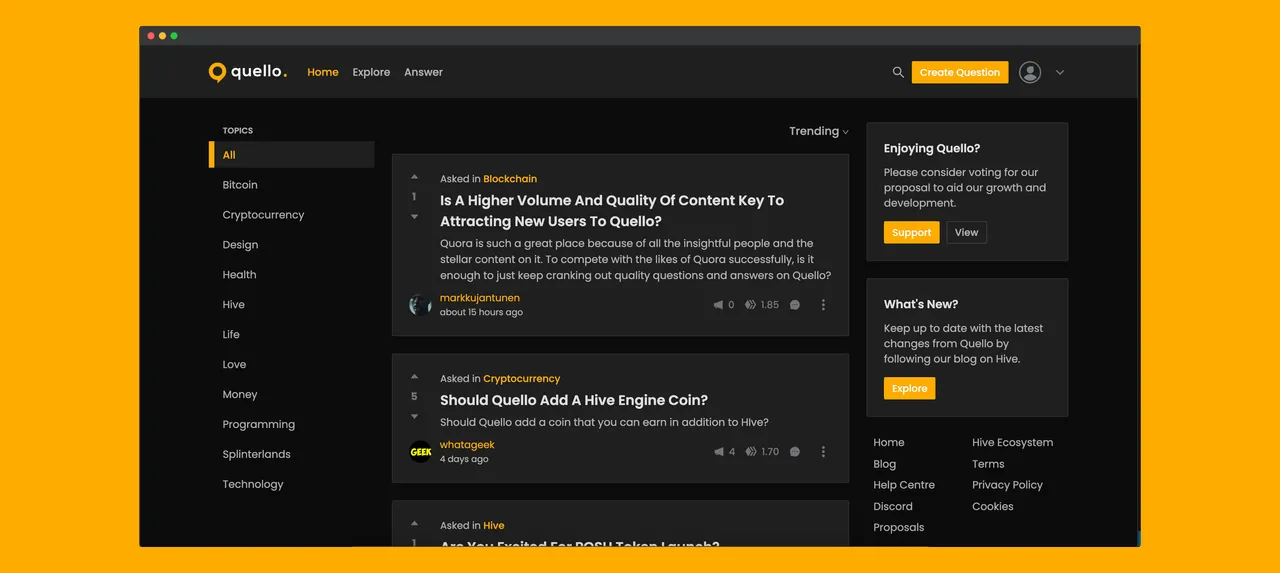Open comments on whatageek's question
This screenshot has width=1280, height=573.
click(x=795, y=452)
